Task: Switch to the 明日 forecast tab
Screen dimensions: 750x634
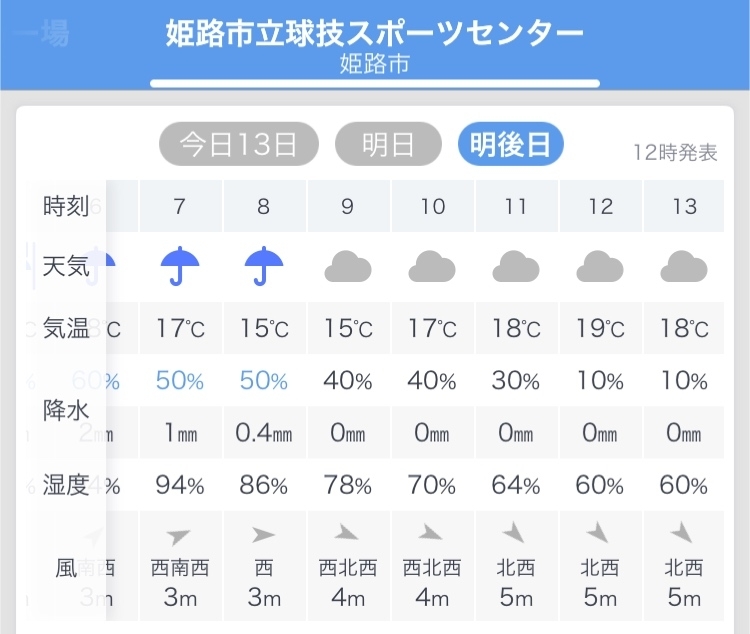Action: click(388, 144)
